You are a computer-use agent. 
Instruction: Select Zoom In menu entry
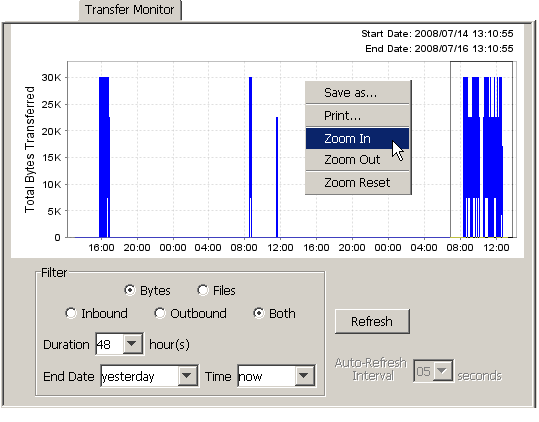pyautogui.click(x=358, y=138)
